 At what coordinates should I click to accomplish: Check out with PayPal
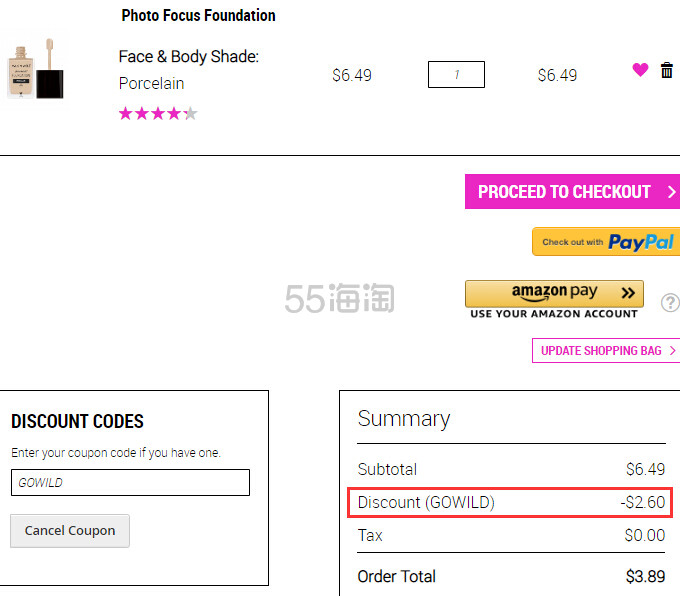[606, 242]
